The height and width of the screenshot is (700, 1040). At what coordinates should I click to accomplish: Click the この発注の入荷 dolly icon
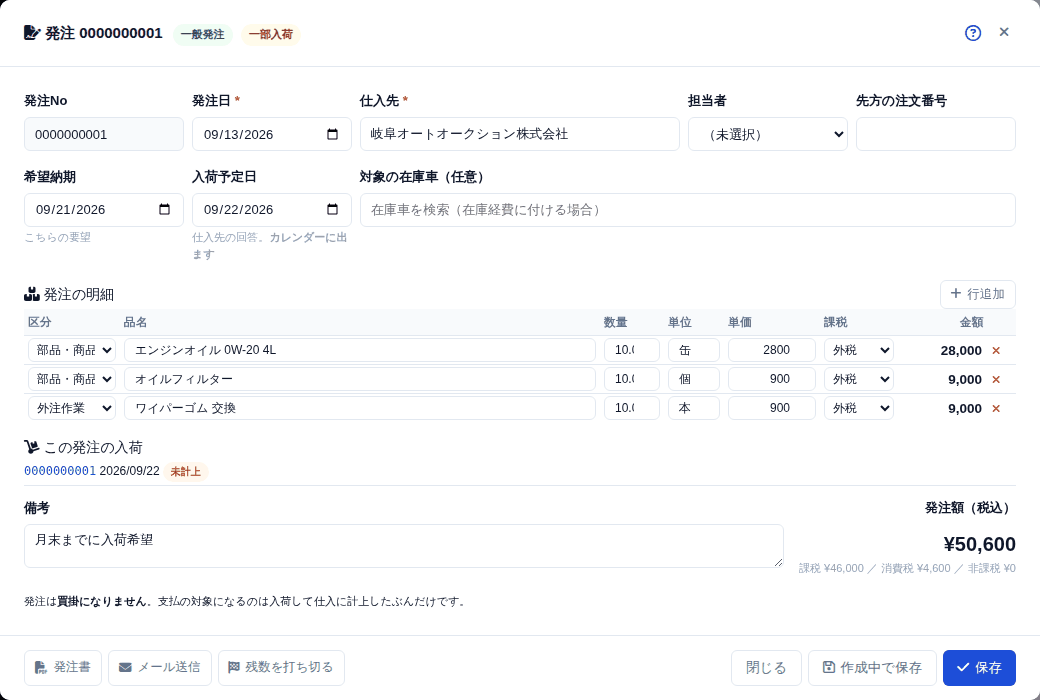(32, 447)
